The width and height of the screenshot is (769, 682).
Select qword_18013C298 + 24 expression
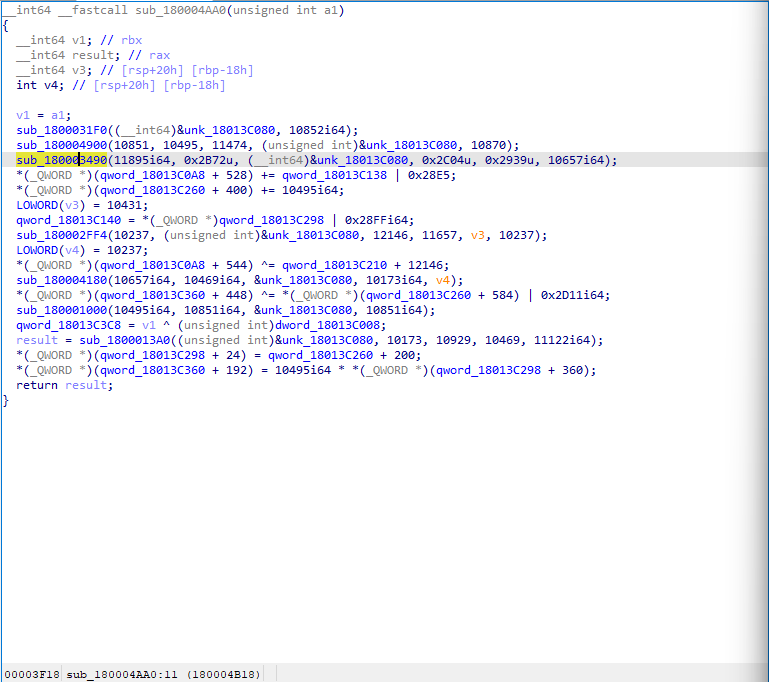(170, 355)
